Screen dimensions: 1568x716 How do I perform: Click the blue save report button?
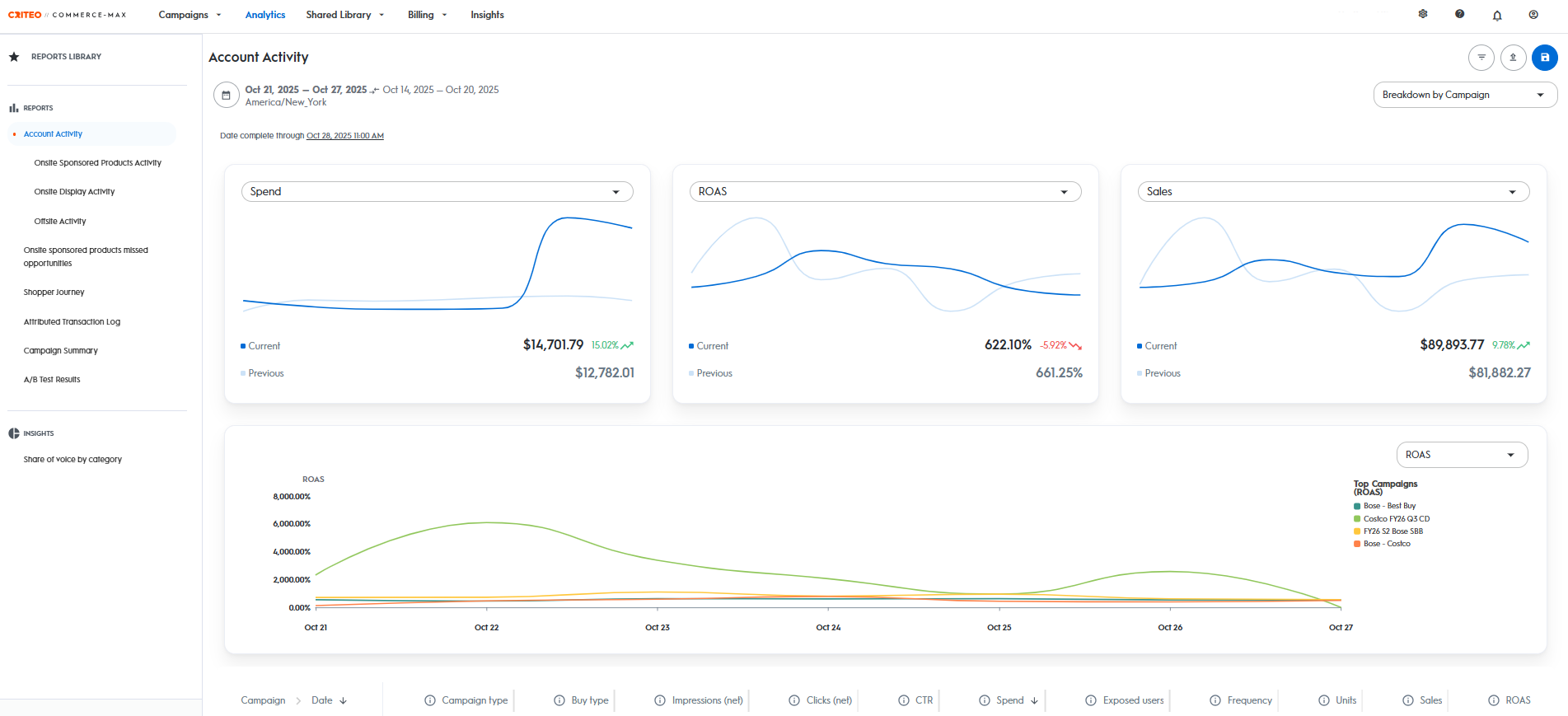click(1544, 58)
